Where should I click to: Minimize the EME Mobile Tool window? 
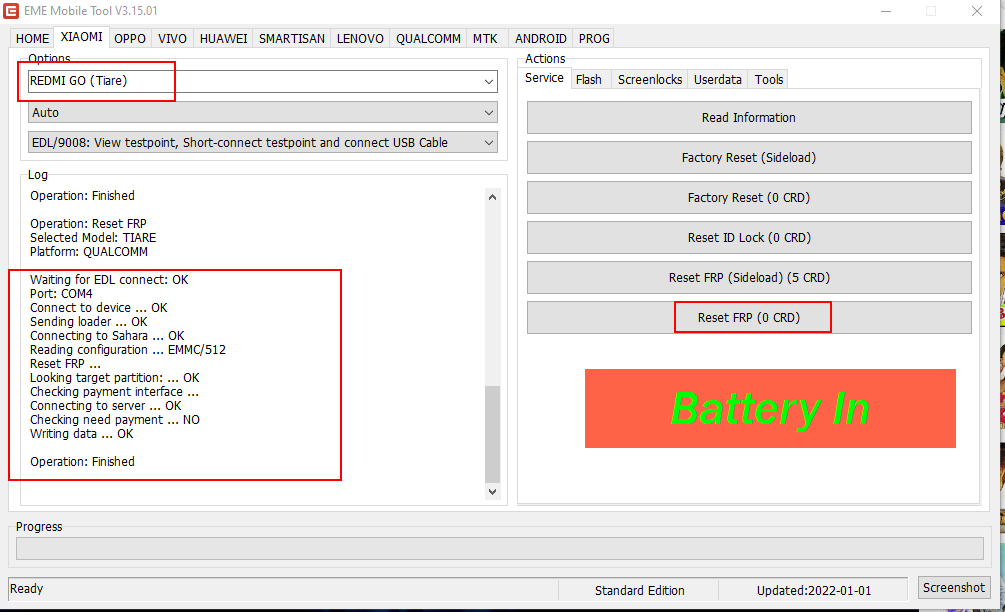click(x=886, y=11)
